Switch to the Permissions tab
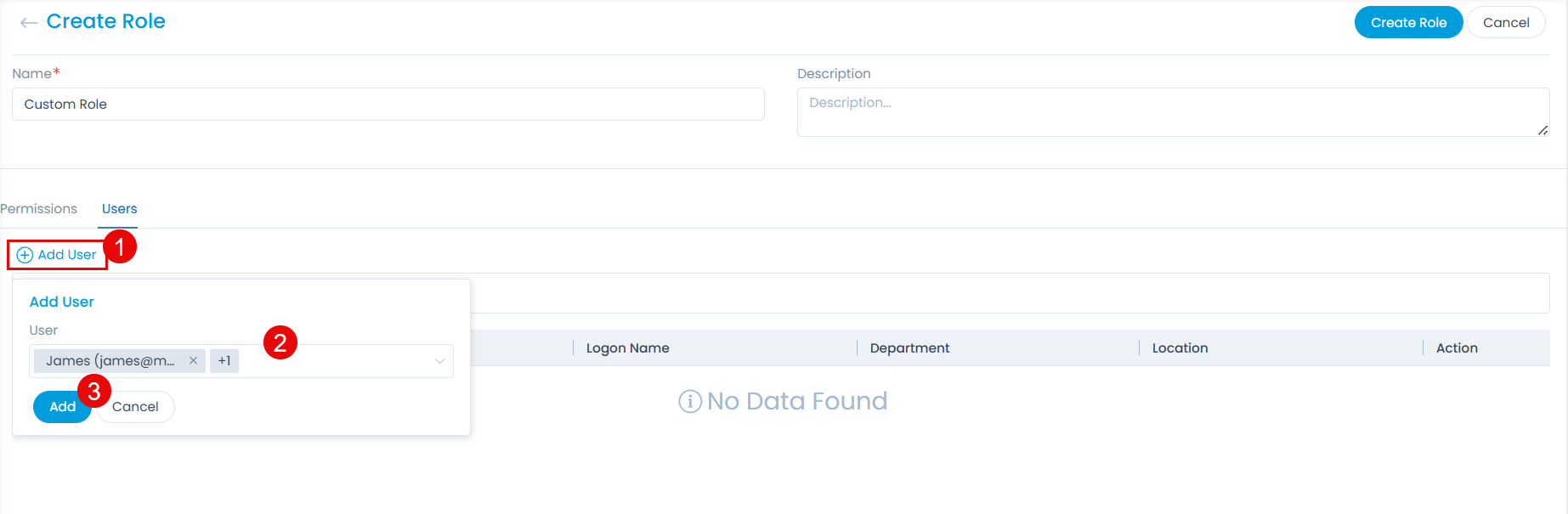Viewport: 1568px width, 514px height. click(x=38, y=209)
